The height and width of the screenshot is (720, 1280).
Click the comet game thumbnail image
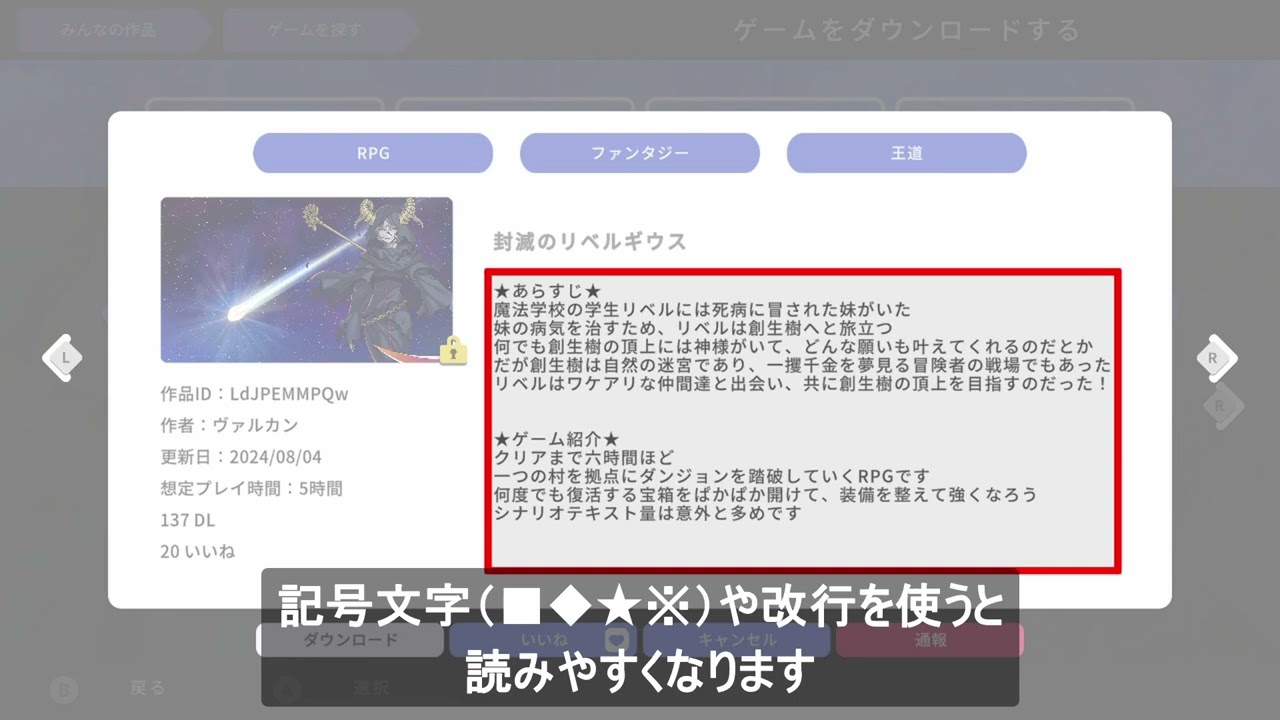306,280
